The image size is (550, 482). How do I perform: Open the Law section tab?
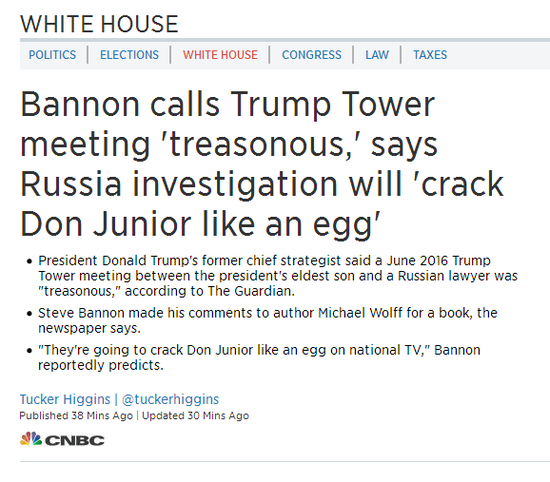point(377,55)
